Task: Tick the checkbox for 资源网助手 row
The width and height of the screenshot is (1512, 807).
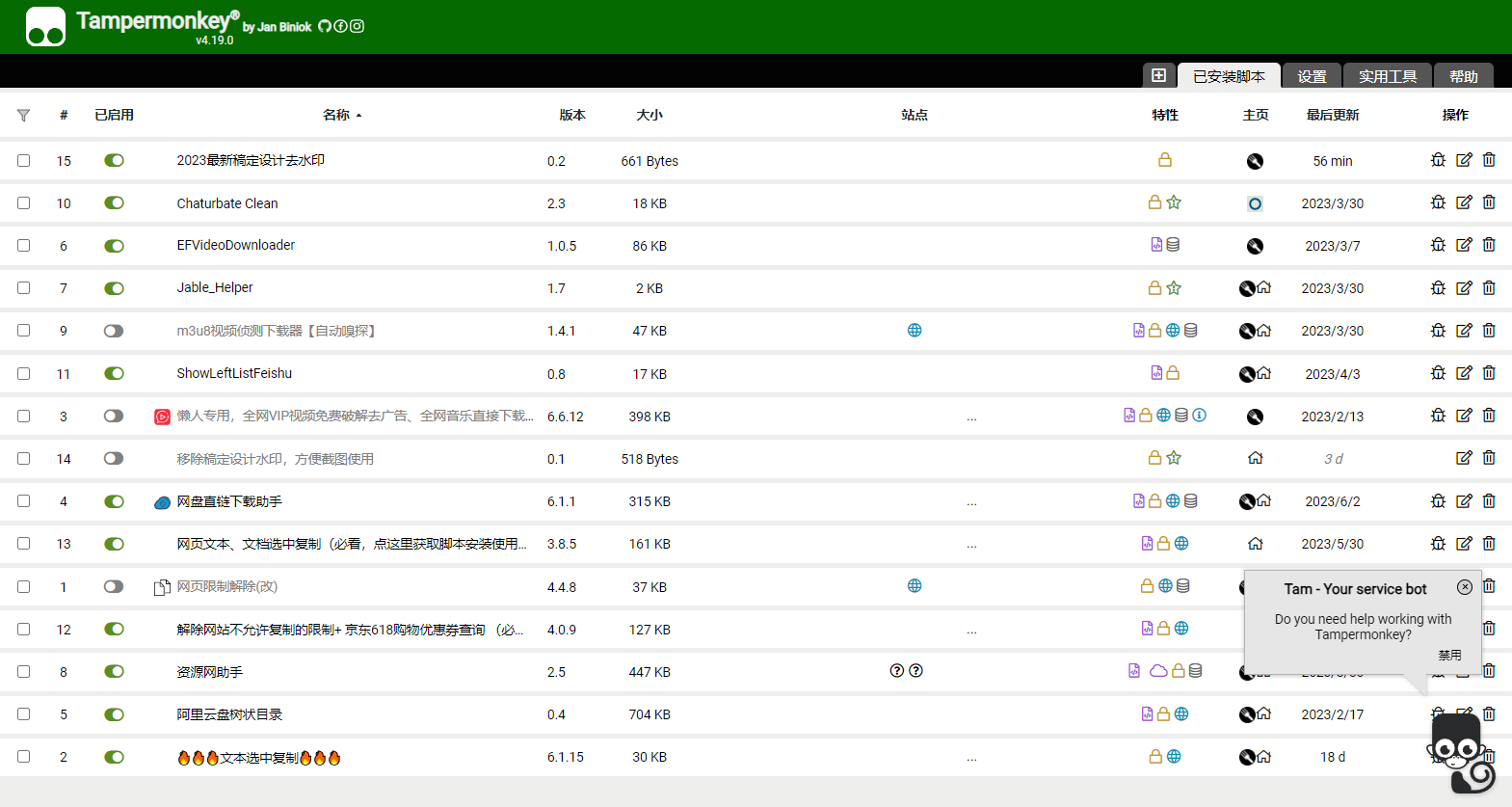Action: pos(23,671)
